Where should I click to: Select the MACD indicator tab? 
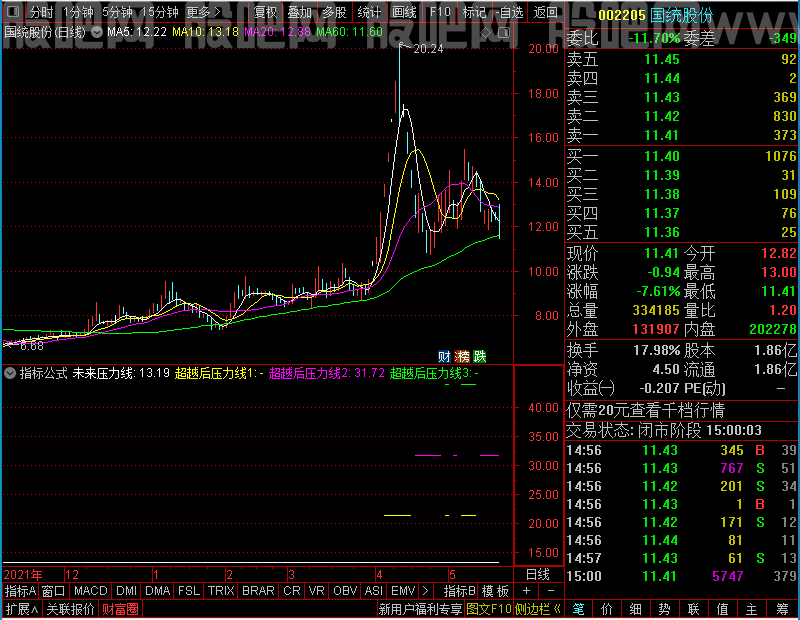point(90,591)
